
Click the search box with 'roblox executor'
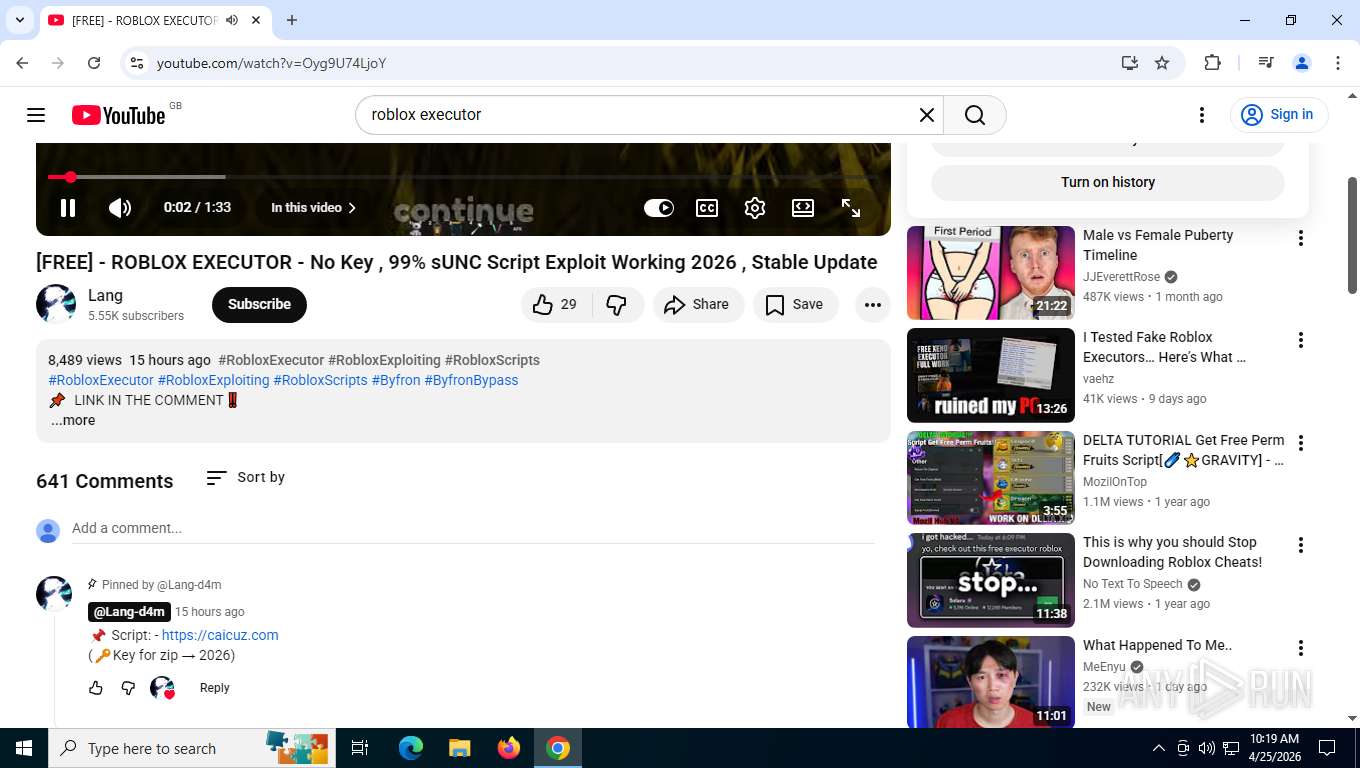[640, 115]
